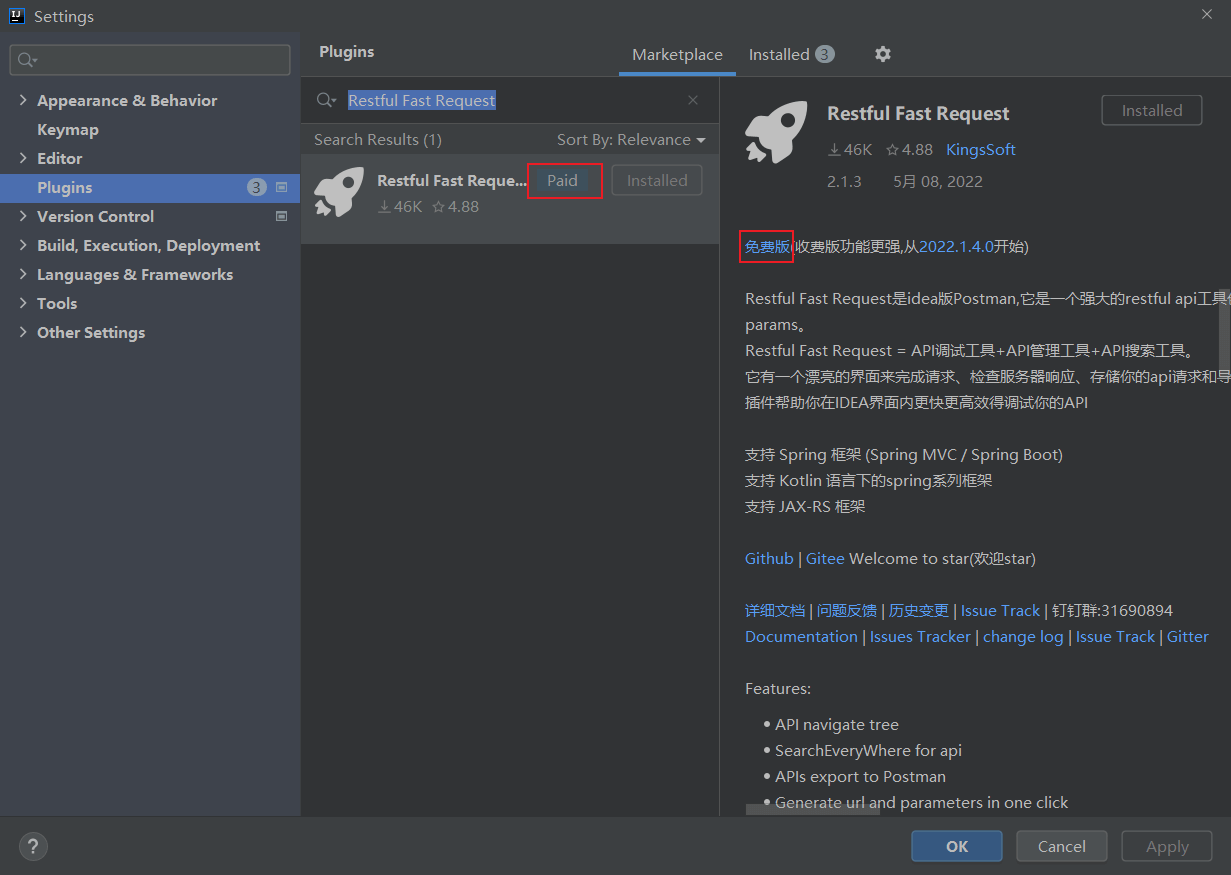This screenshot has height=875, width=1231.
Task: Open Sort By Relevance dropdown
Action: [x=631, y=140]
